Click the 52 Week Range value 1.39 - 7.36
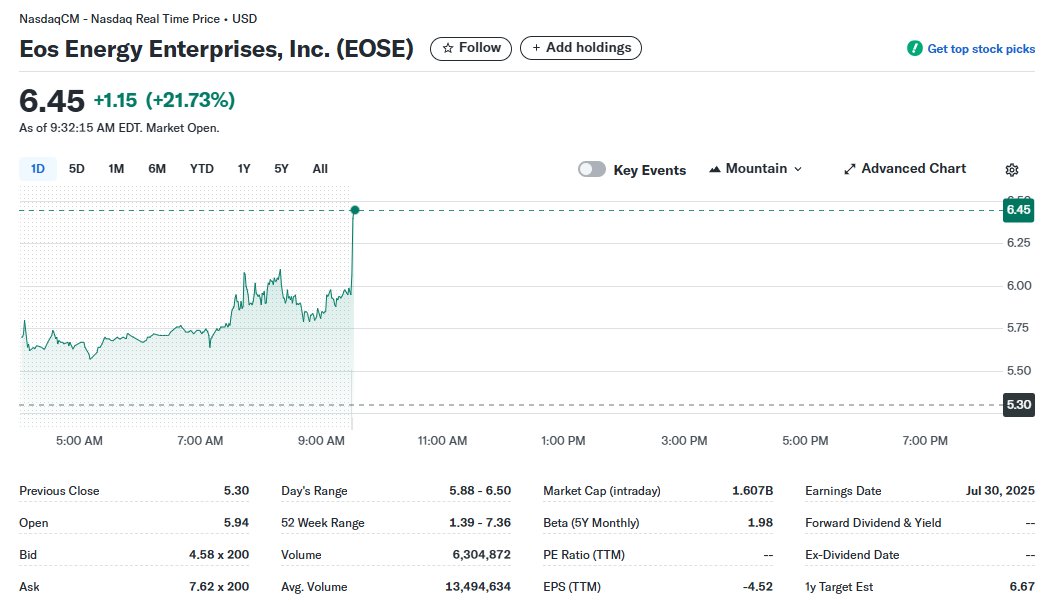The height and width of the screenshot is (604, 1049). (480, 522)
